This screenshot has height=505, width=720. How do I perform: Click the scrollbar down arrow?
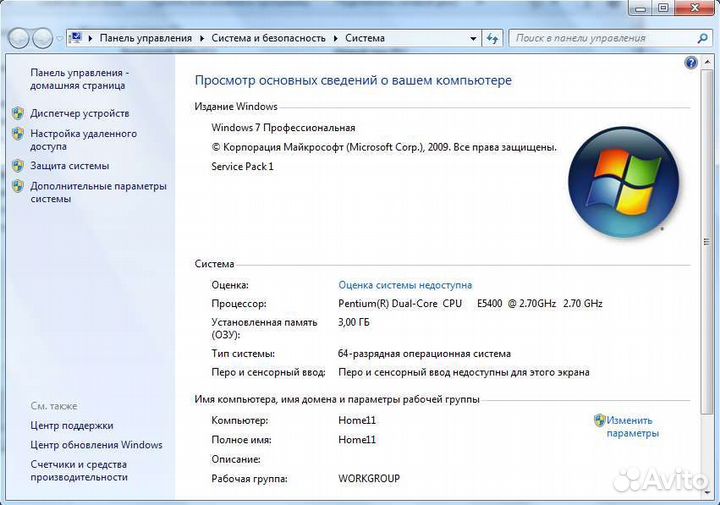pos(707,492)
